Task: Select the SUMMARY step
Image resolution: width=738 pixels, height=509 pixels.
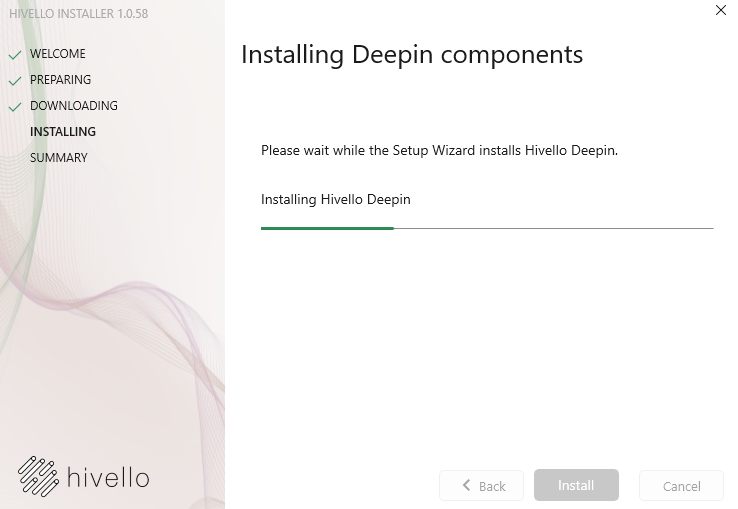Action: tap(58, 157)
